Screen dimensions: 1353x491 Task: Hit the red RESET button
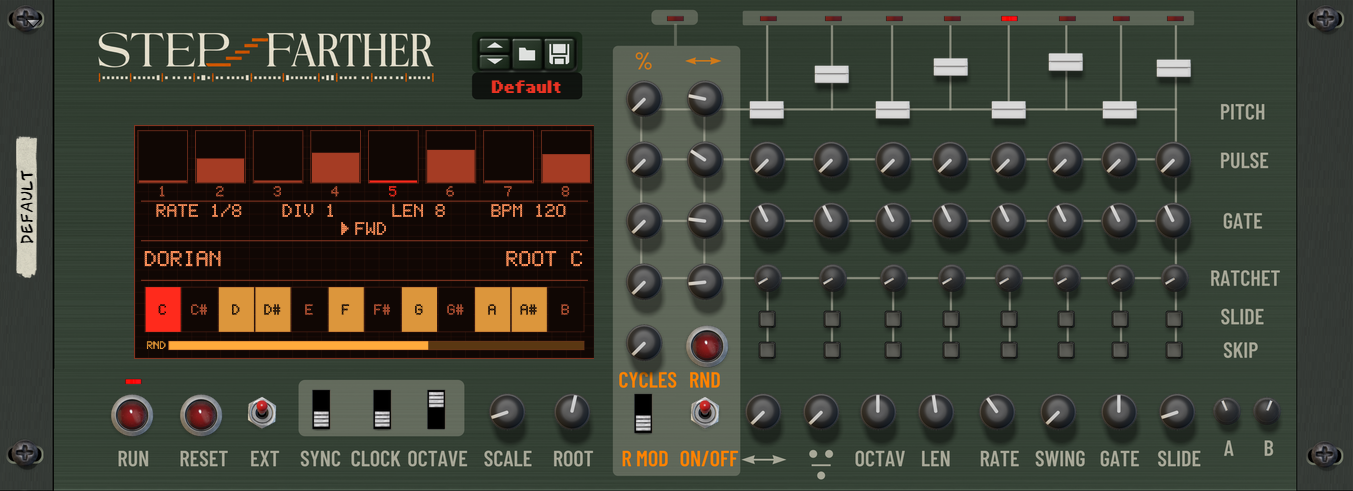200,413
